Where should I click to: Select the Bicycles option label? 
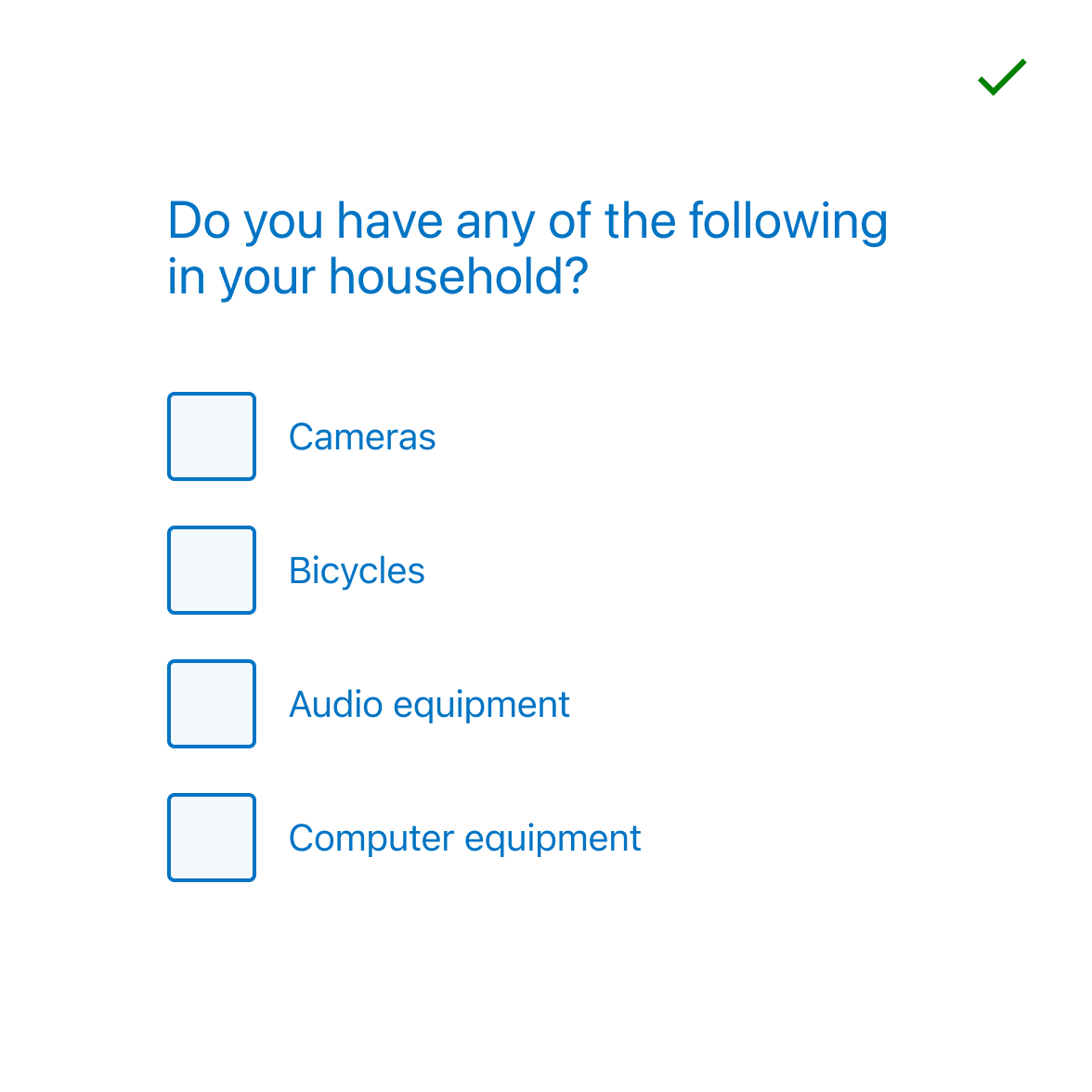(x=357, y=569)
